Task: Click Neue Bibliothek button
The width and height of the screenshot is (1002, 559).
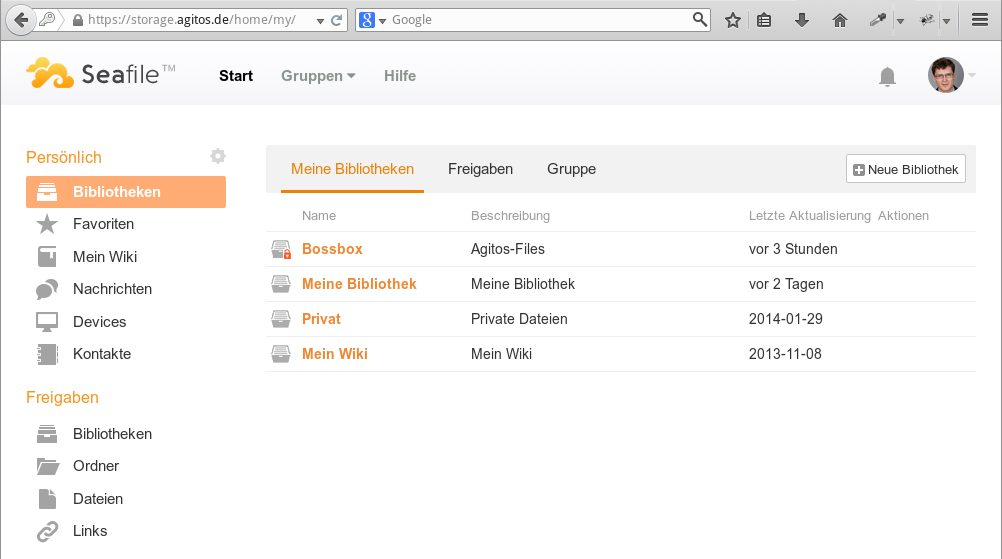Action: coord(906,169)
